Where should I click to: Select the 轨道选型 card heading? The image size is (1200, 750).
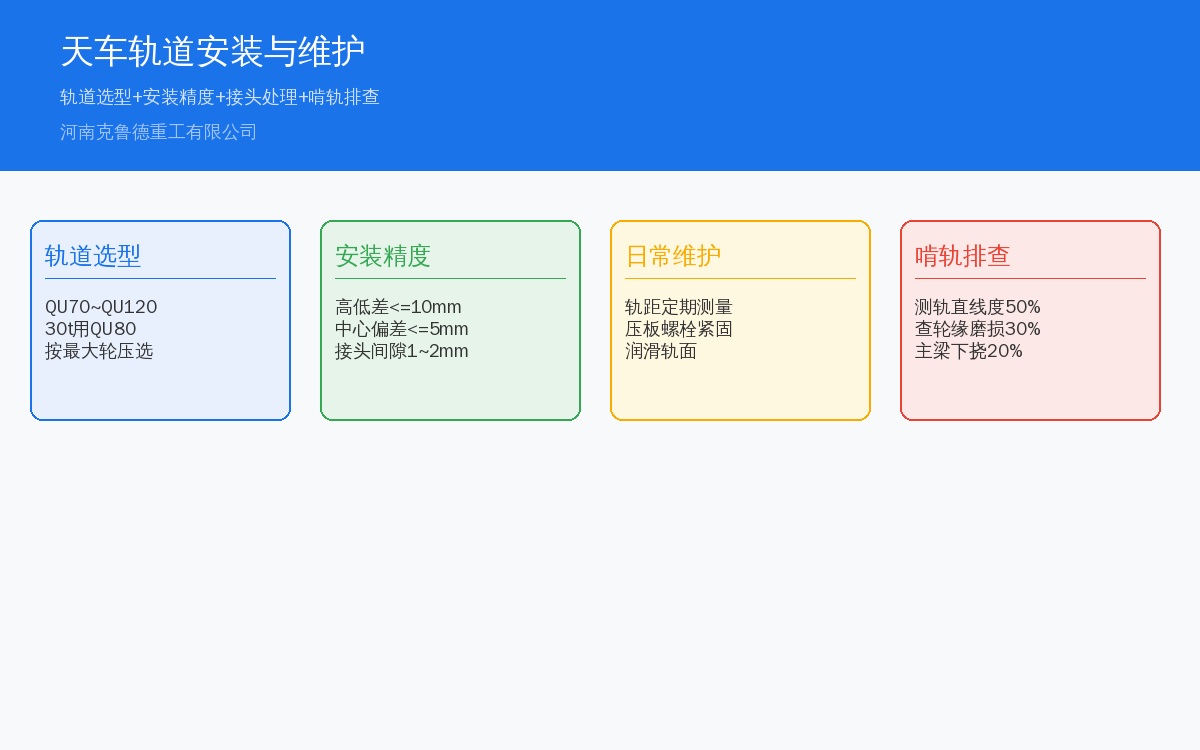tap(93, 256)
